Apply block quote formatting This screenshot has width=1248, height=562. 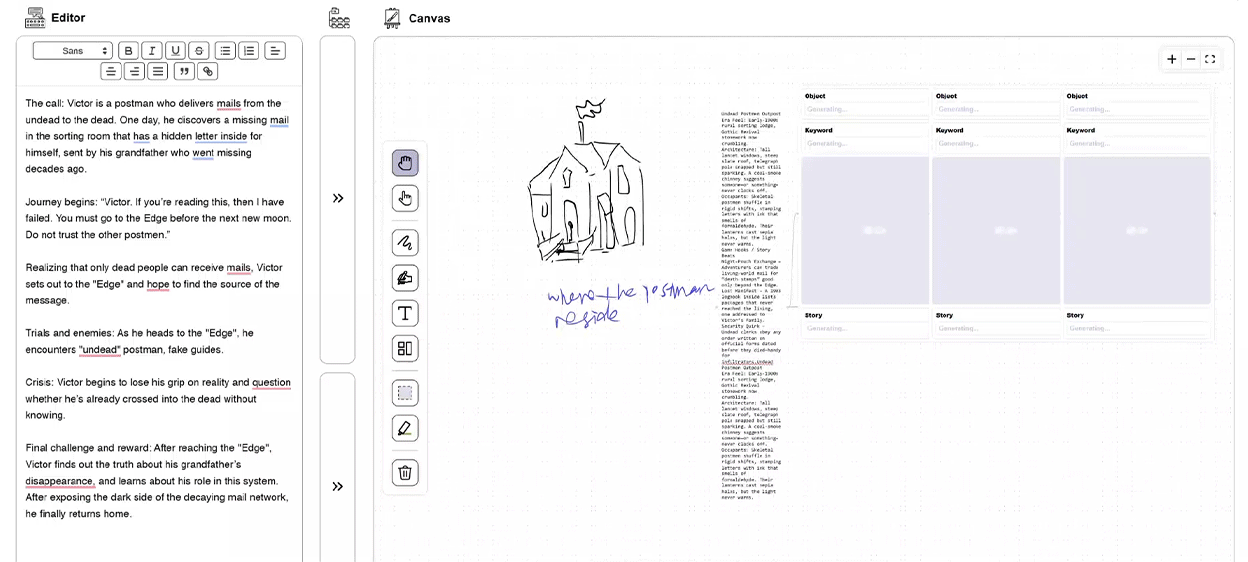(184, 71)
